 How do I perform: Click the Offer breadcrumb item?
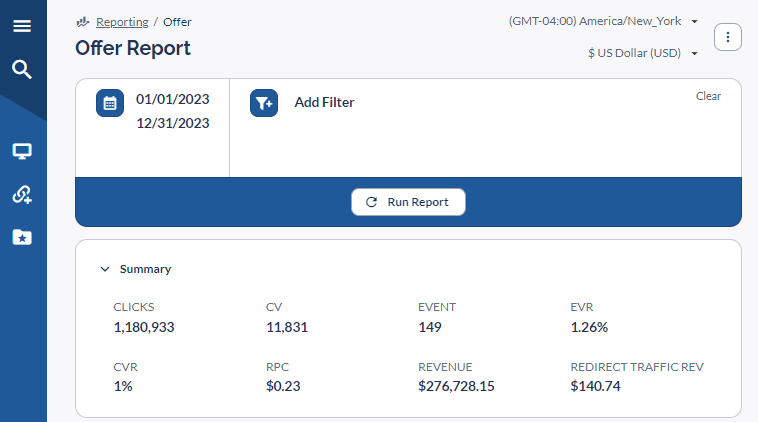point(177,21)
